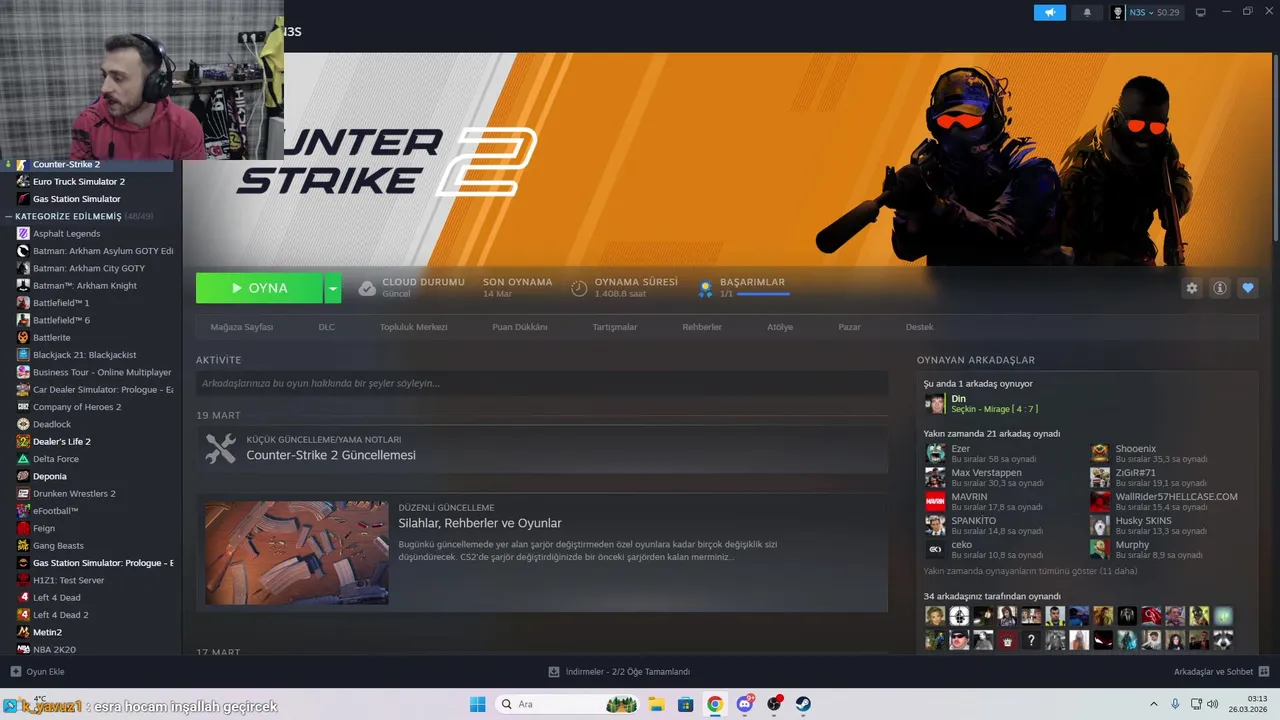Open game settings gear icon
This screenshot has height=720, width=1280.
1192,288
